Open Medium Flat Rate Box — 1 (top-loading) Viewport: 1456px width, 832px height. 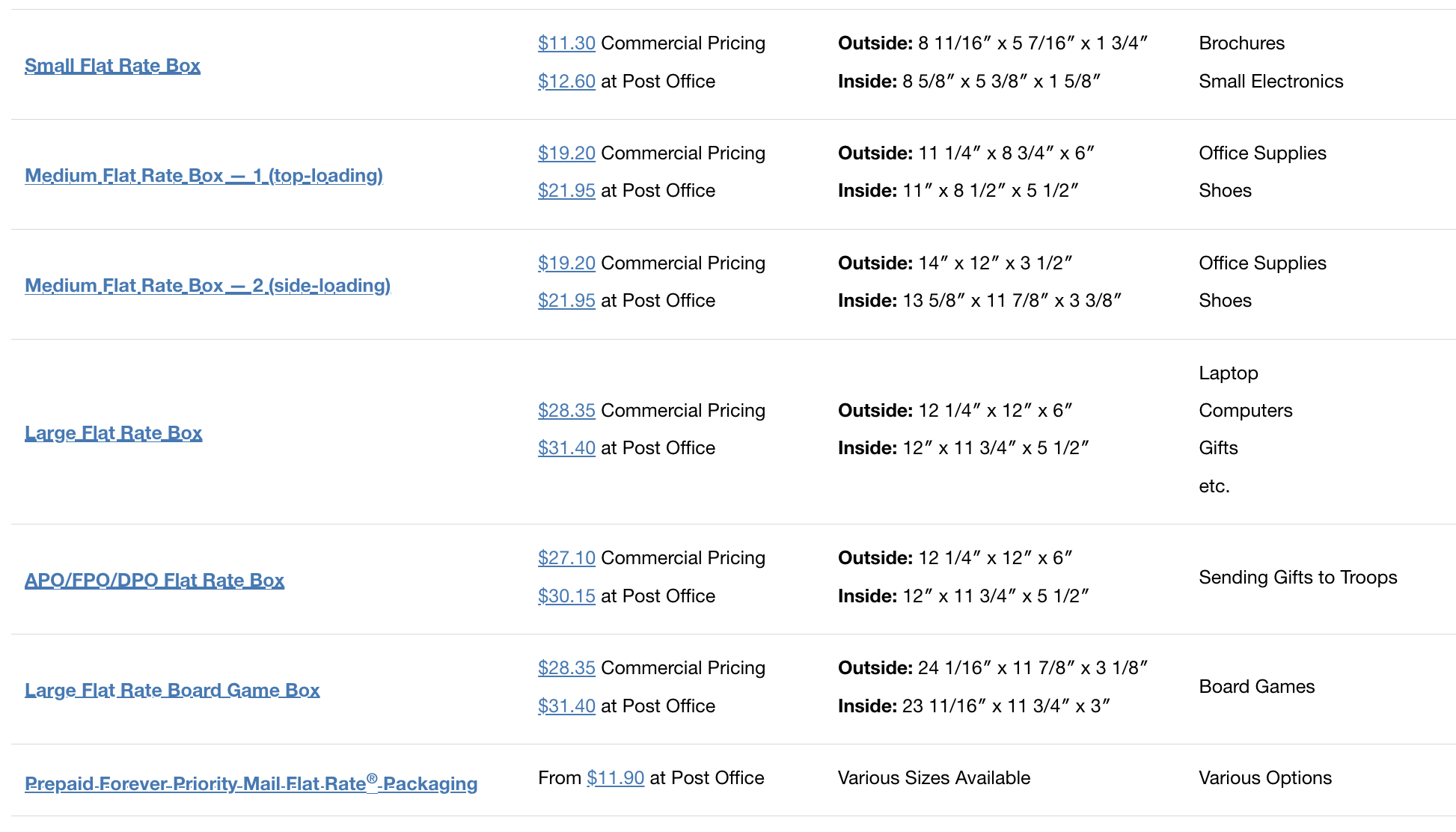pos(204,175)
